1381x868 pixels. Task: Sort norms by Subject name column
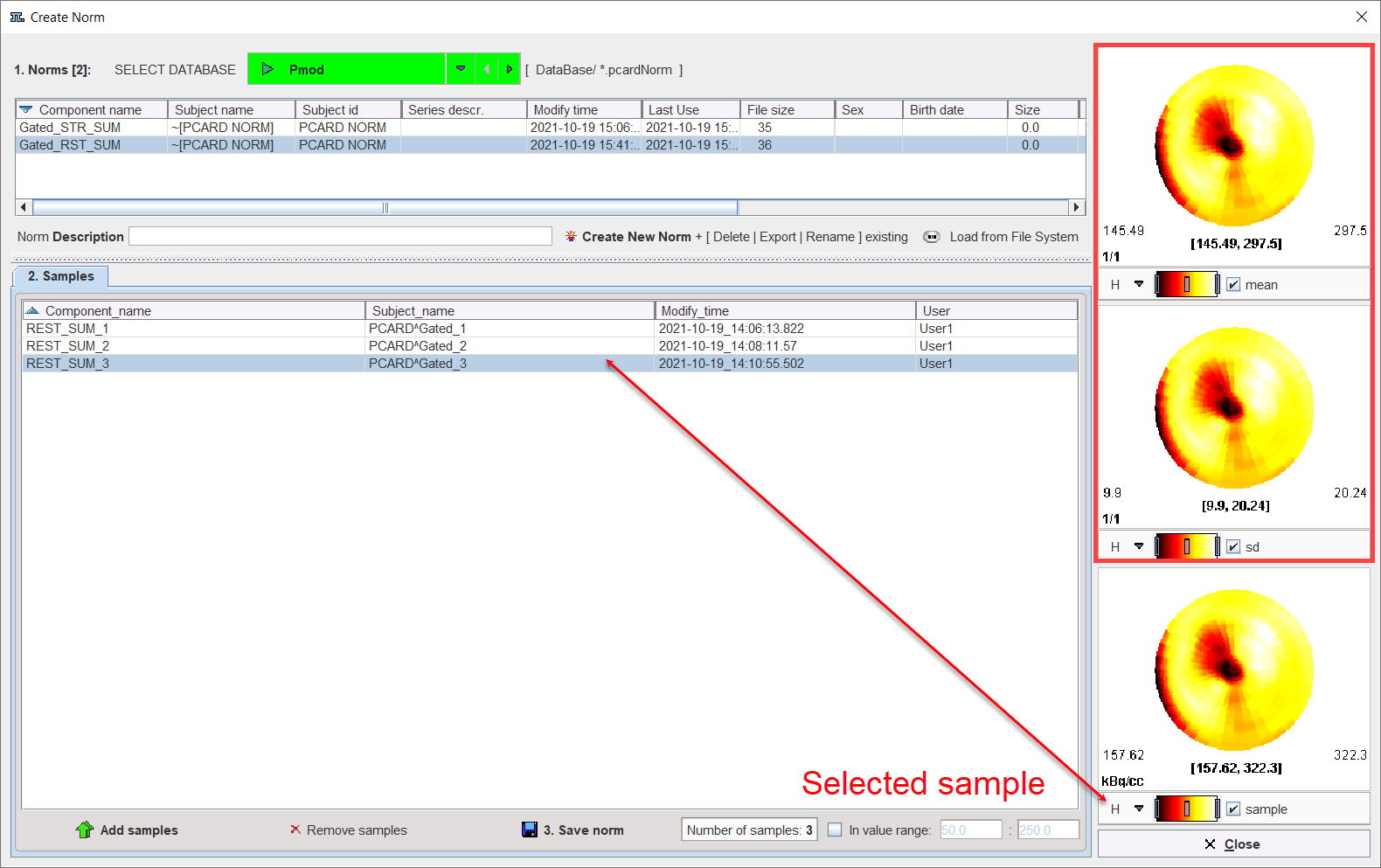tap(231, 109)
